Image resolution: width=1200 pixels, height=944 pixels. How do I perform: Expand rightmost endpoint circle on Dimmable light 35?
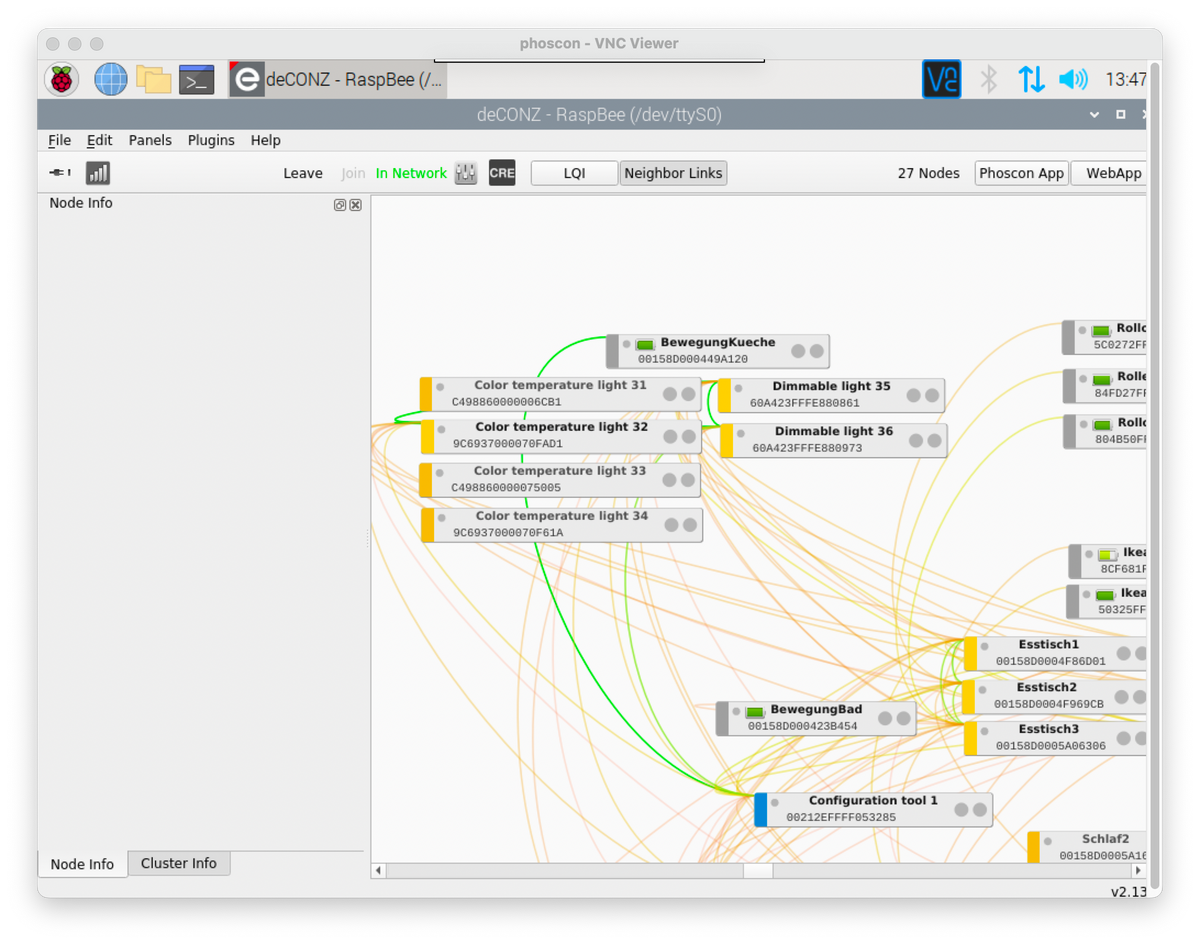(x=932, y=395)
